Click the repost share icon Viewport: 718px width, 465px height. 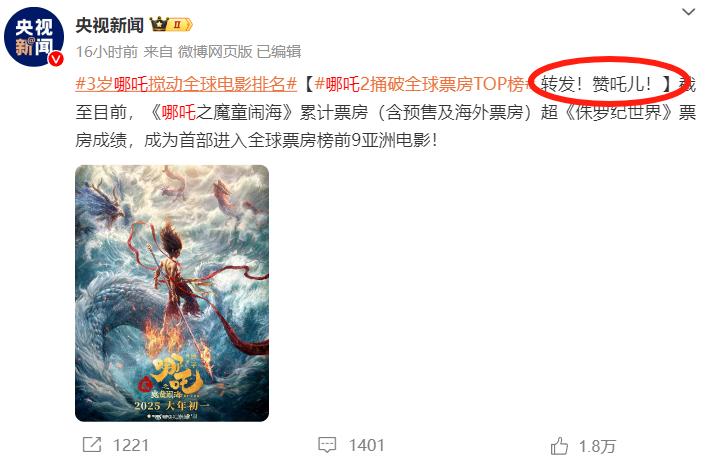coord(92,445)
